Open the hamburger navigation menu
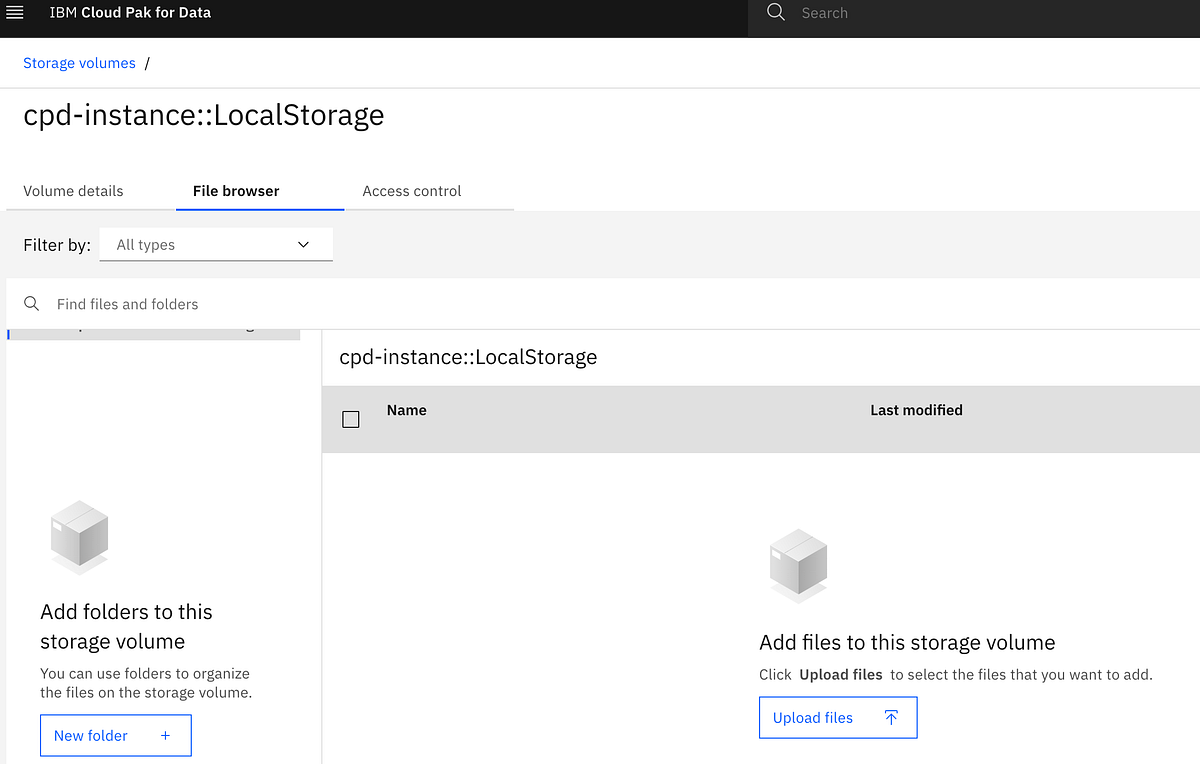The width and height of the screenshot is (1200, 764). [x=15, y=14]
